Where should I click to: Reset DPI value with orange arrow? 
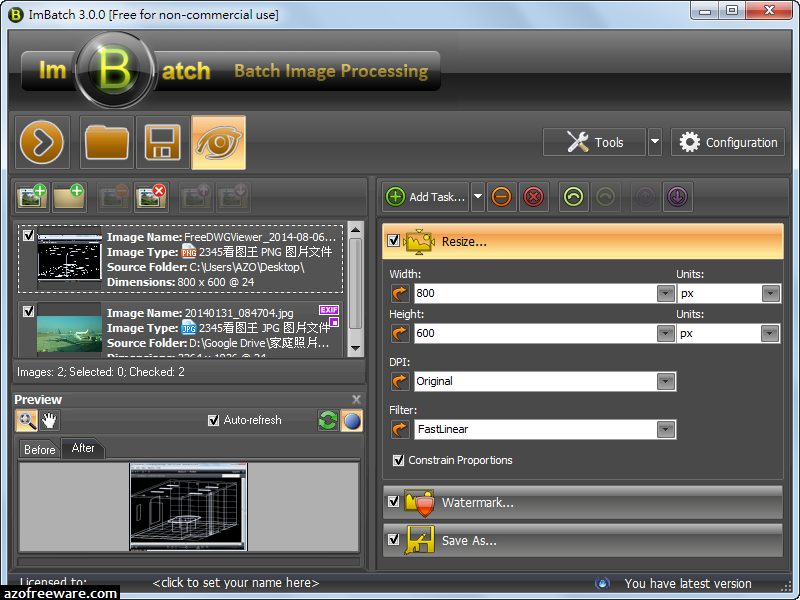[400, 381]
